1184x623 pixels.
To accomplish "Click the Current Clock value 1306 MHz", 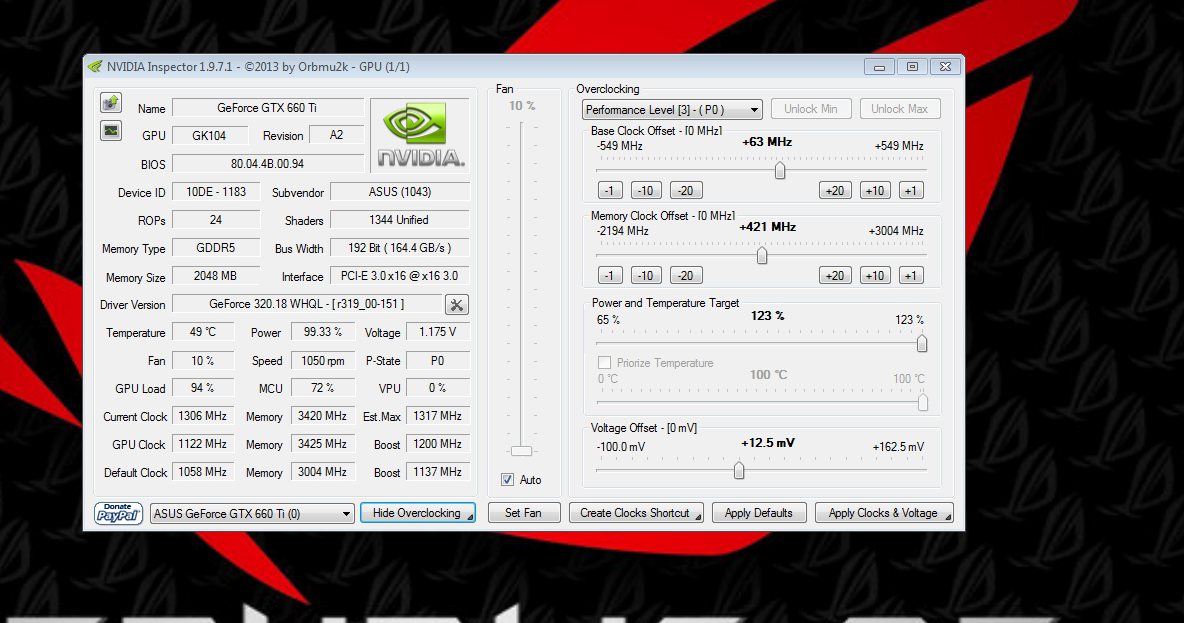I will tap(202, 416).
